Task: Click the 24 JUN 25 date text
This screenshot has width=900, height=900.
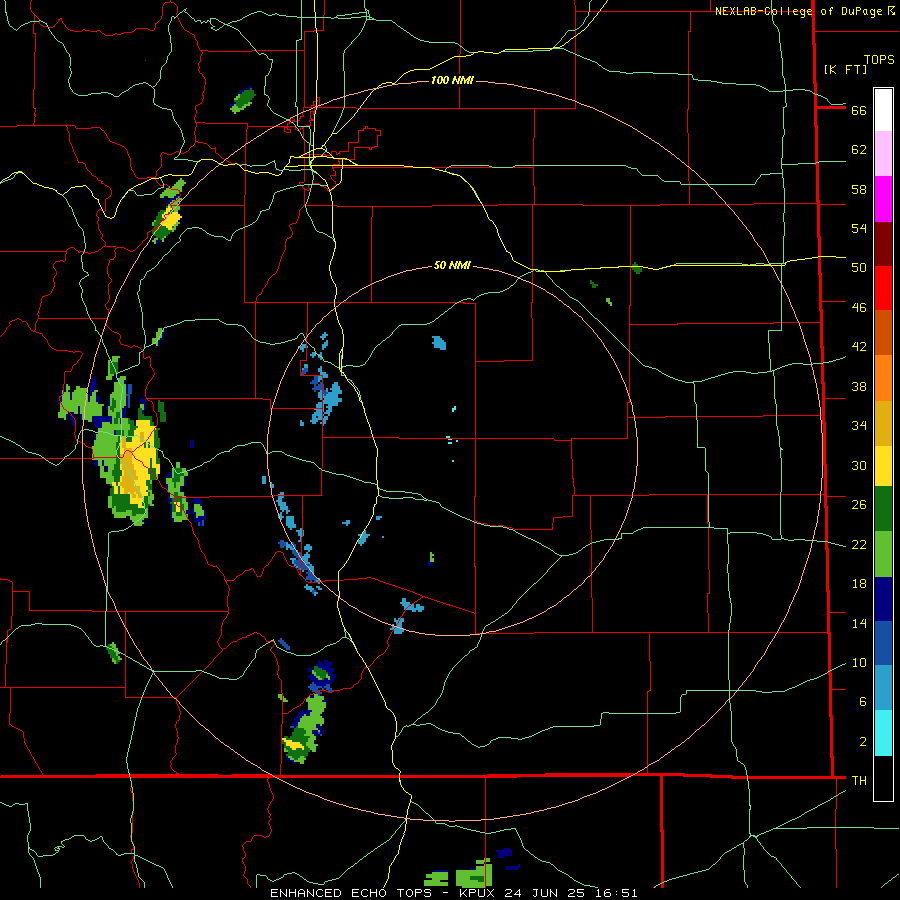Action: (547, 893)
